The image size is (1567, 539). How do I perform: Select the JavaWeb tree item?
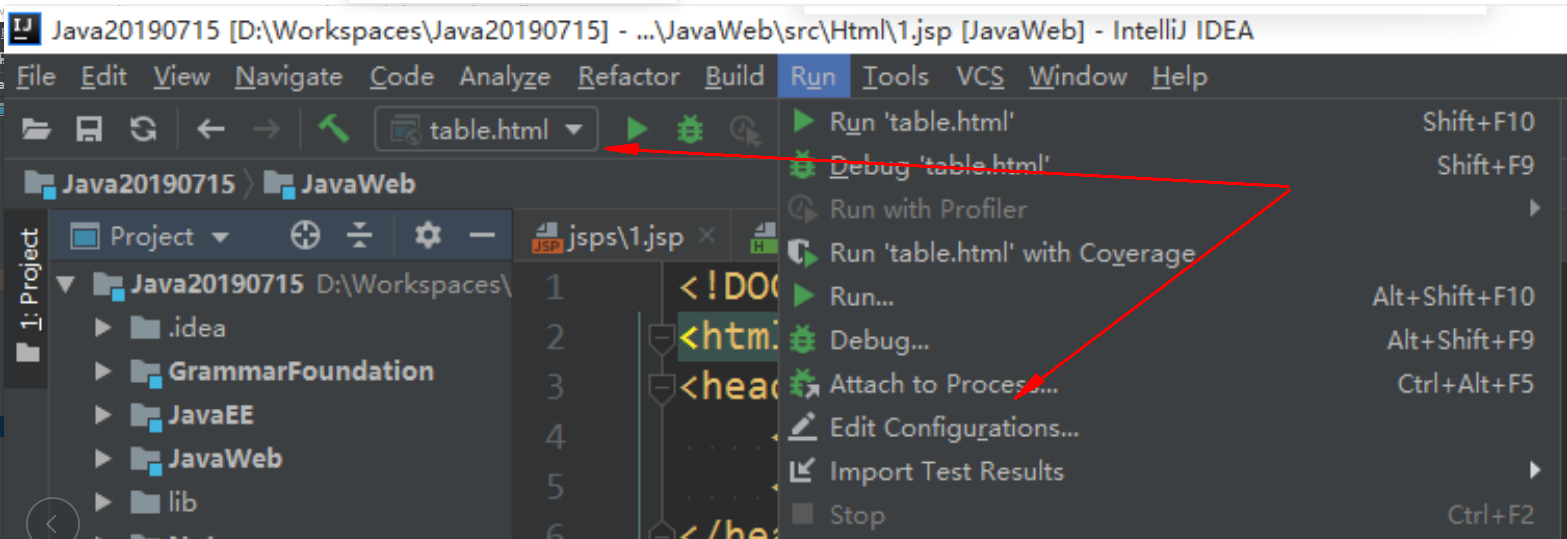[x=207, y=459]
